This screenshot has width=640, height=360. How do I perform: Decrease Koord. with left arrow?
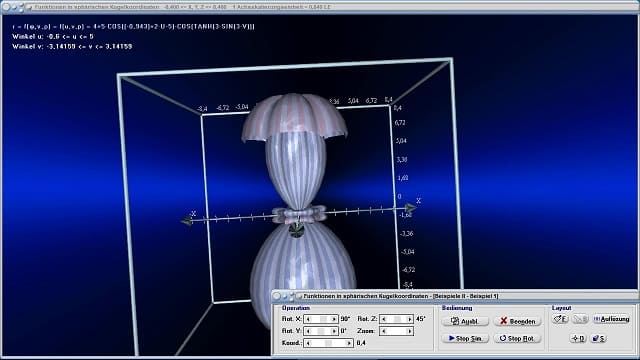308,343
